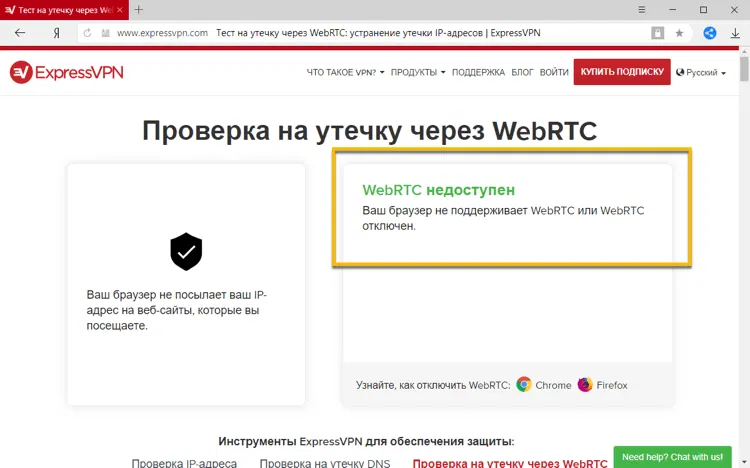750x468 pixels.
Task: Maximize the browser window
Action: pos(703,10)
